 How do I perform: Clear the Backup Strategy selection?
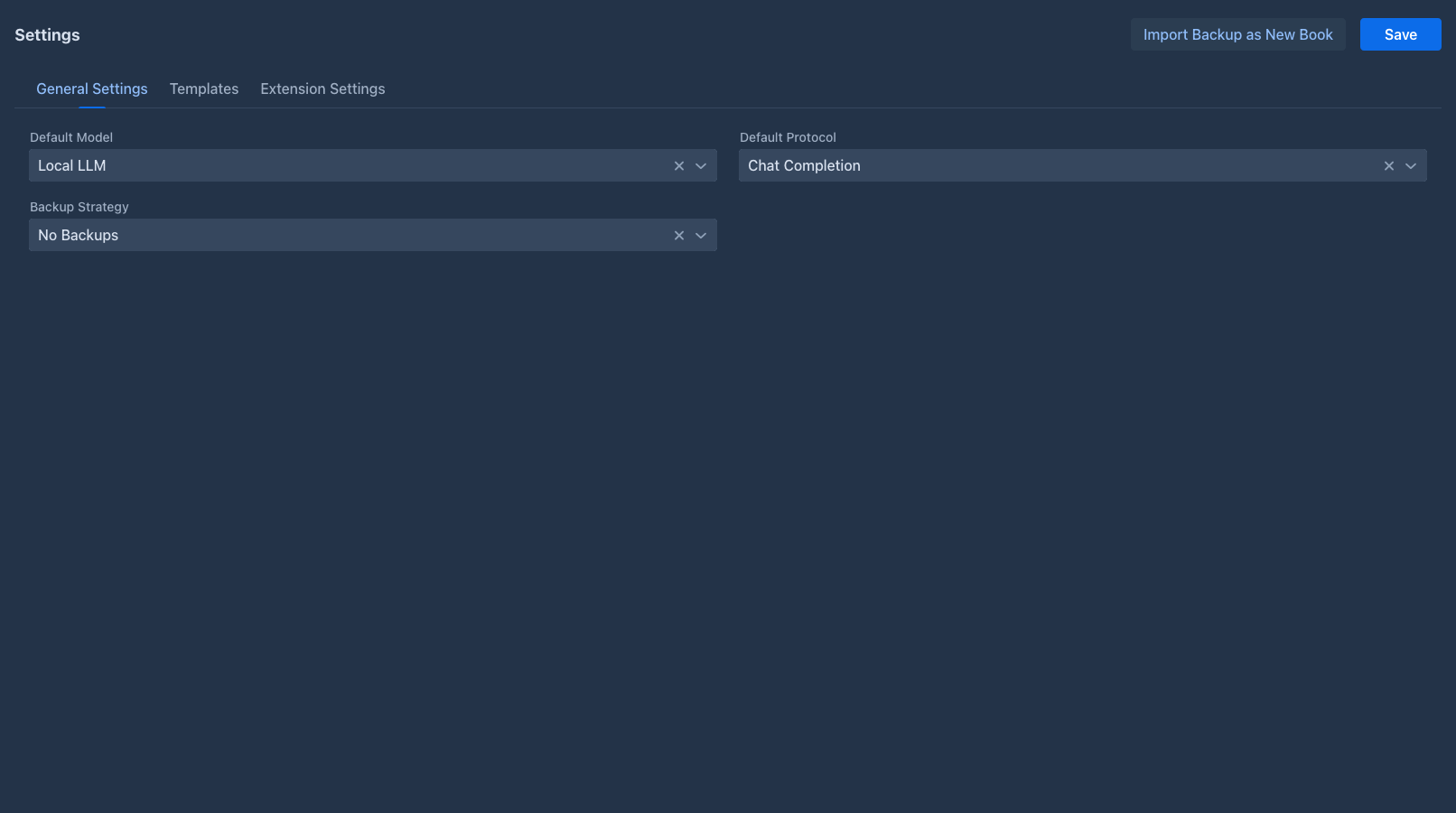pyautogui.click(x=679, y=236)
